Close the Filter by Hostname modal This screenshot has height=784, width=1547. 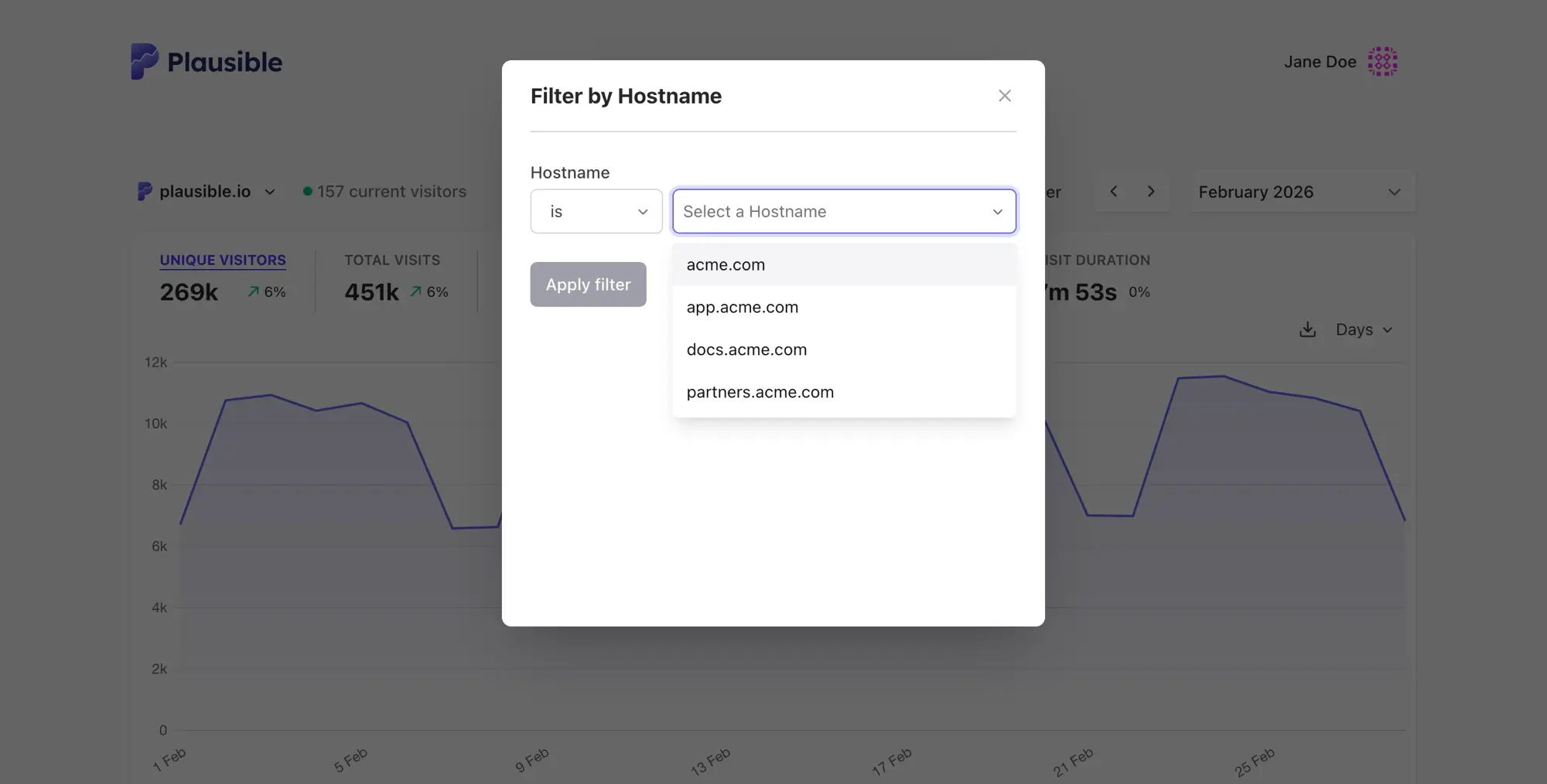point(1004,96)
